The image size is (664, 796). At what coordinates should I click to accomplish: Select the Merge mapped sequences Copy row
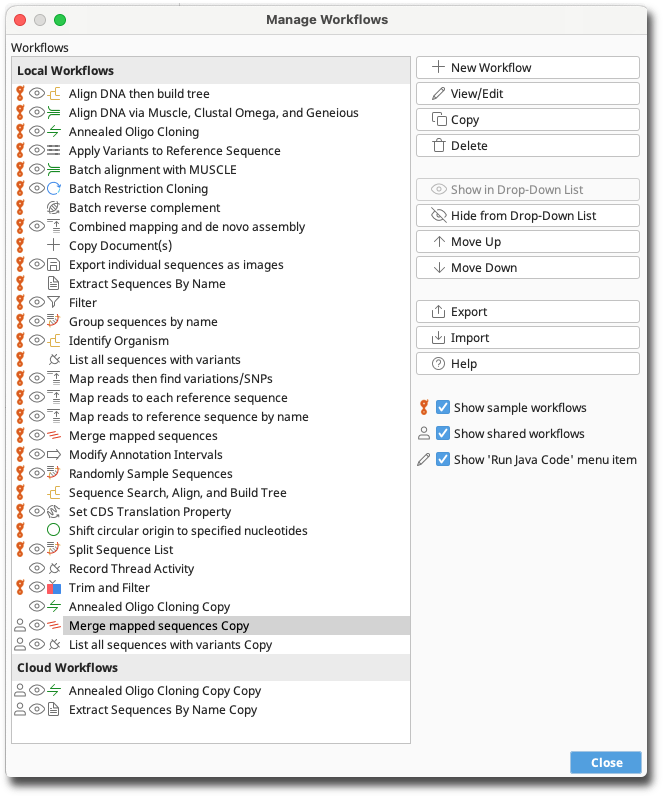(211, 625)
